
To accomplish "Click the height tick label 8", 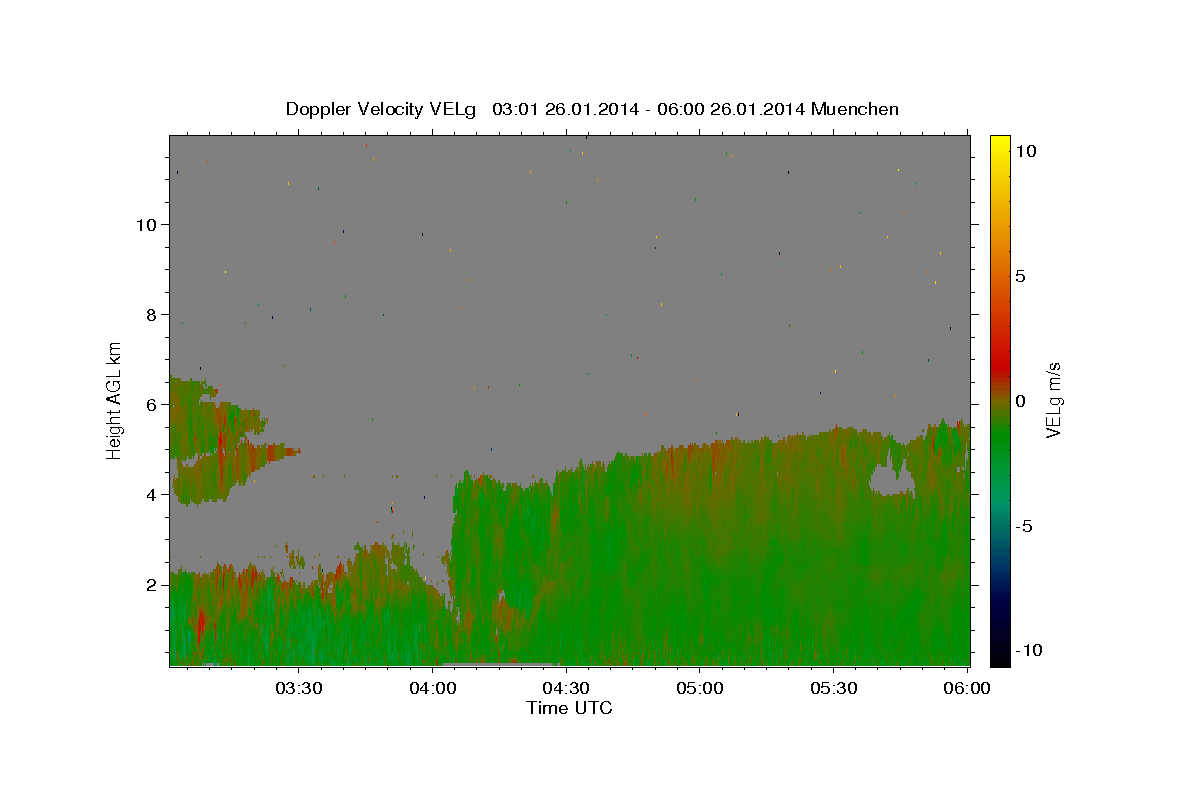I will coord(150,314).
